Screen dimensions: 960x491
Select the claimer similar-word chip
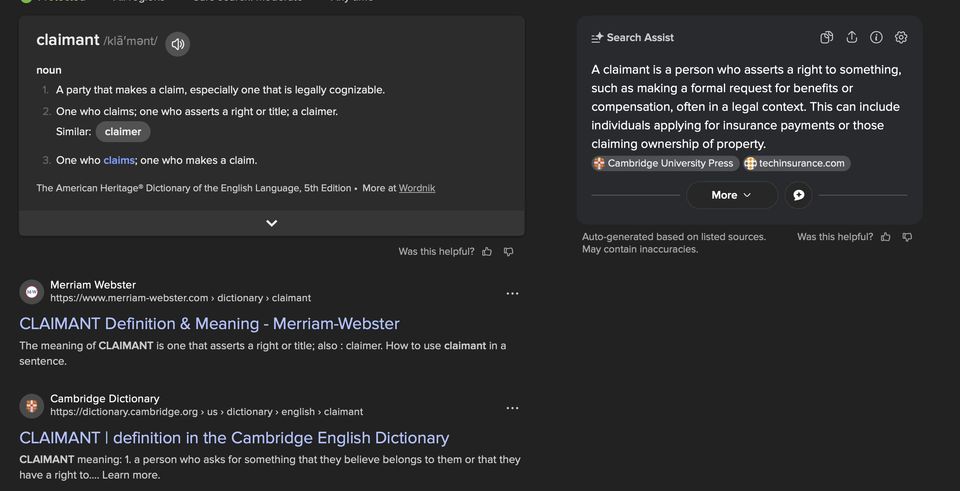[x=123, y=132]
